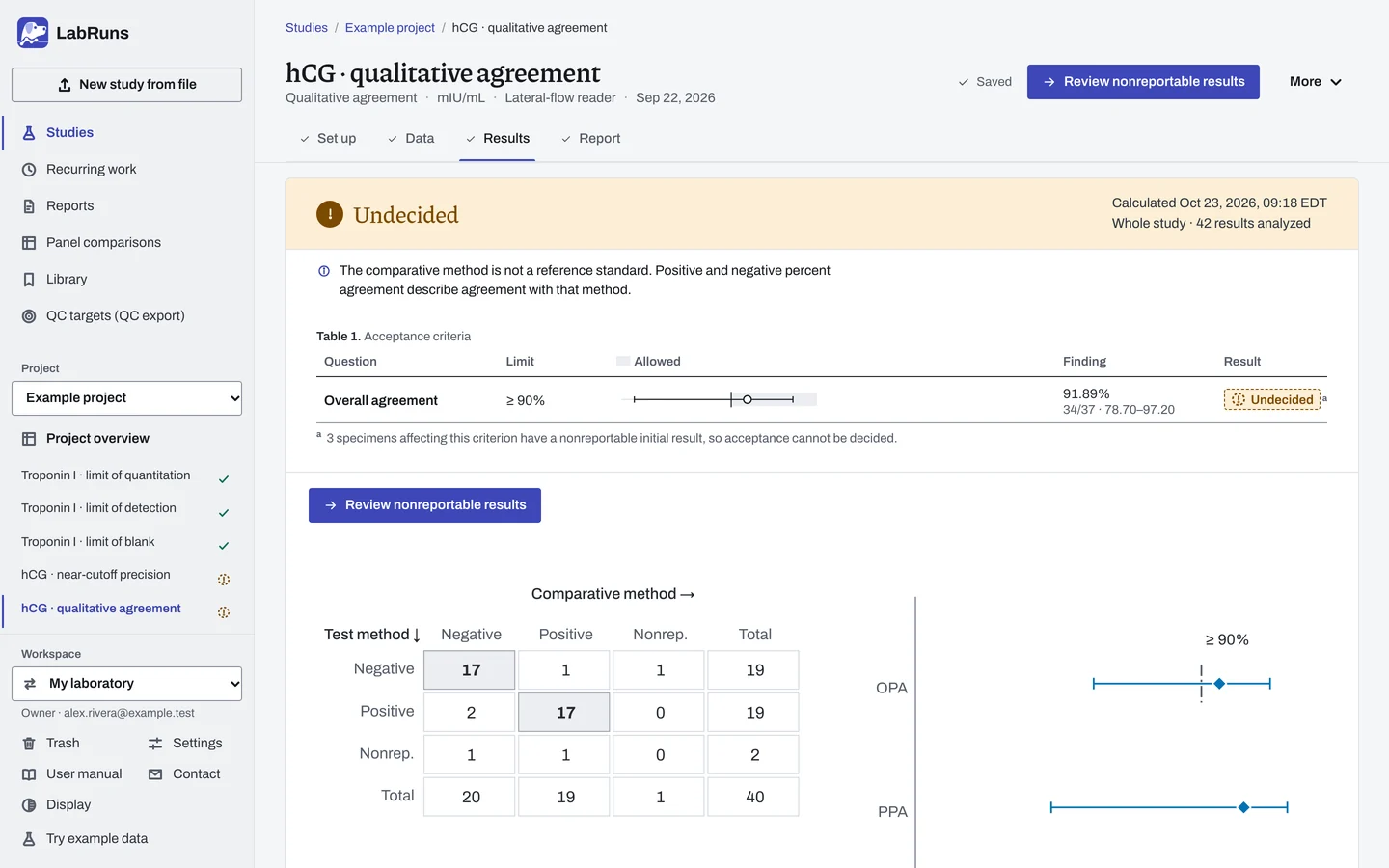The image size is (1389, 868).
Task: Click the lower Review nonreportable results button
Action: pos(424,505)
